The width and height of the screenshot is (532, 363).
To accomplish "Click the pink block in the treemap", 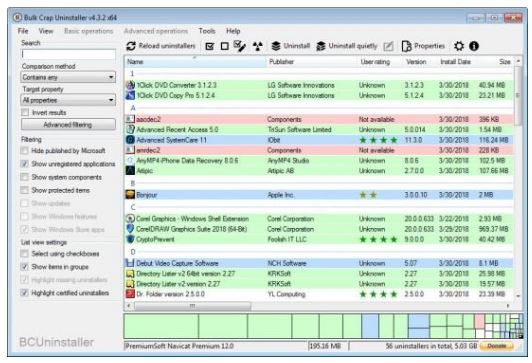I will pyautogui.click(x=479, y=321).
